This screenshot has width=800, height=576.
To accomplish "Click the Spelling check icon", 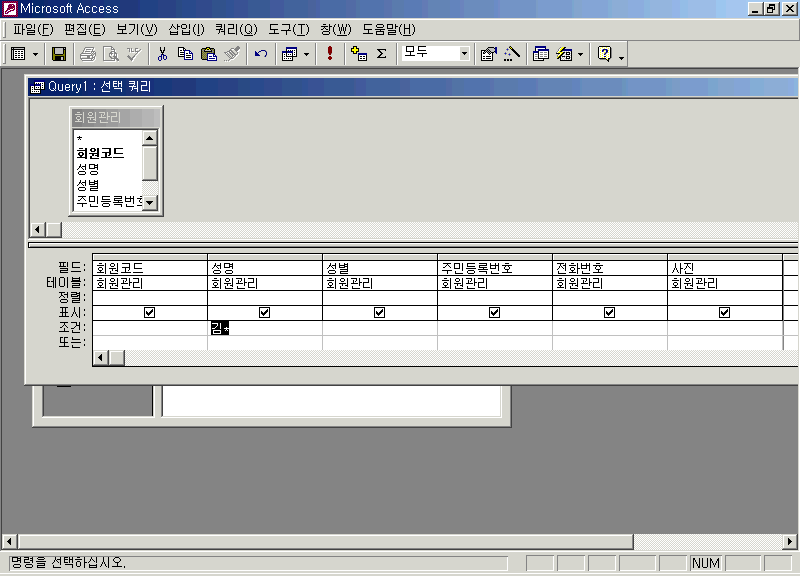I will click(x=134, y=54).
